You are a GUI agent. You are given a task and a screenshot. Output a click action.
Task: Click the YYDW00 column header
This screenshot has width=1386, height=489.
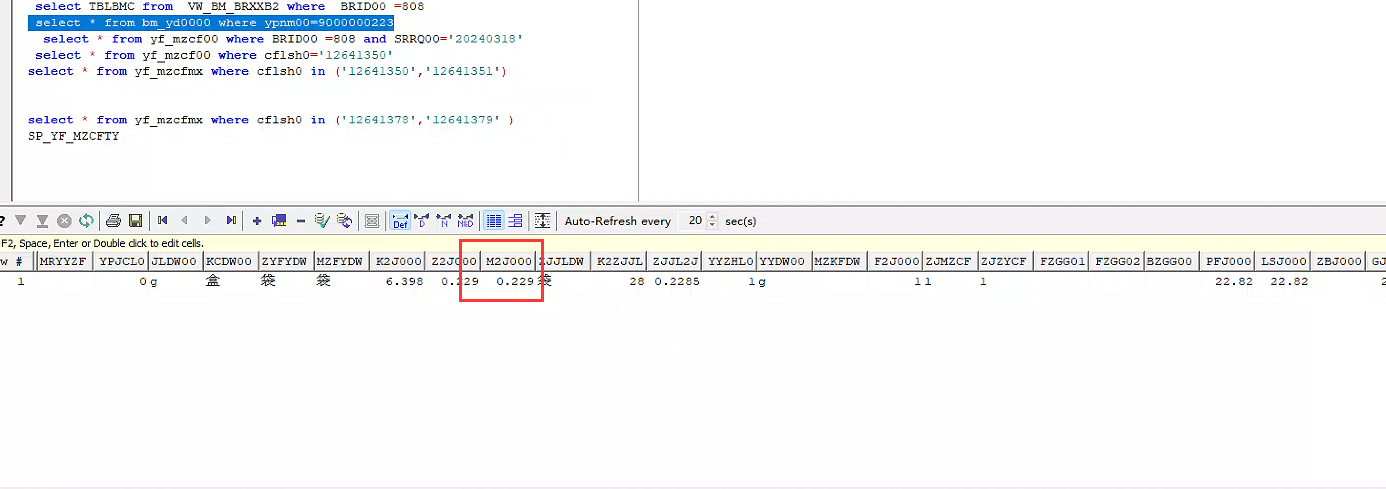pyautogui.click(x=783, y=261)
